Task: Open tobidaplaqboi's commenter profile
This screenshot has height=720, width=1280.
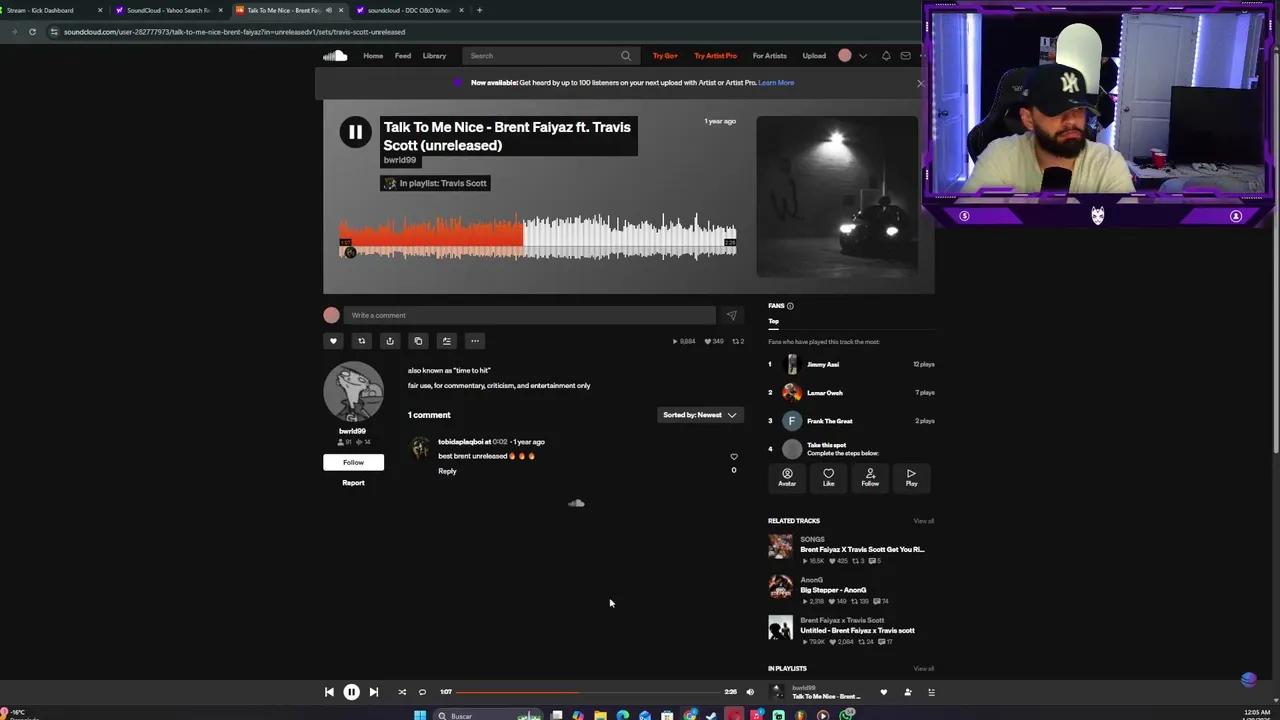Action: (x=461, y=442)
